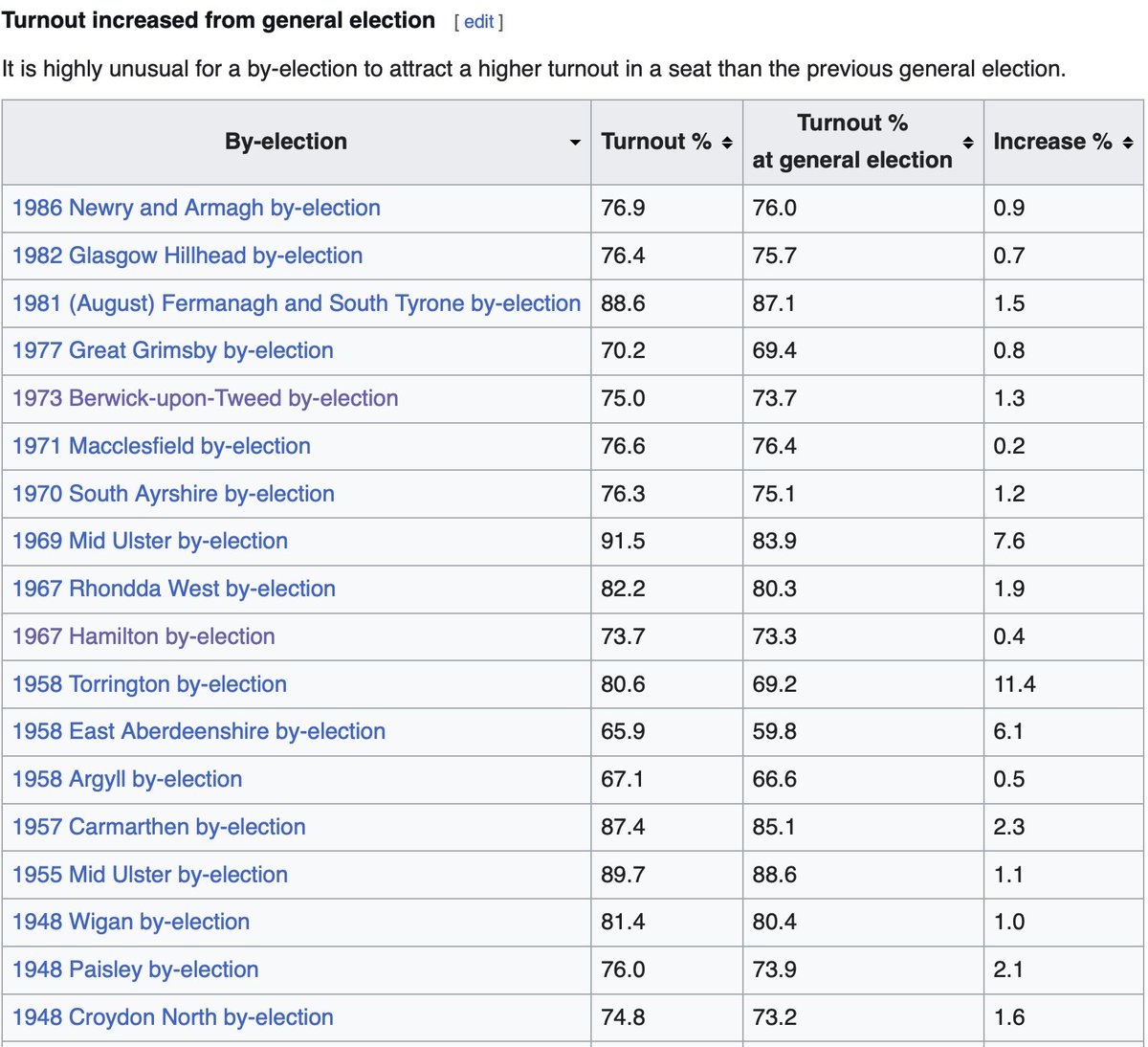This screenshot has height=1047, width=1148.
Task: Open 1957 Carmarthen by-election link
Action: click(x=159, y=827)
